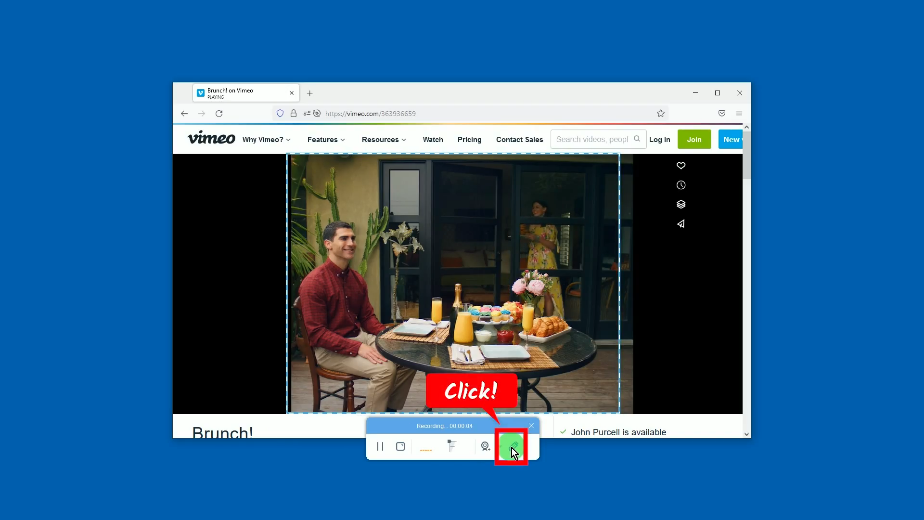Reload the Vimeo page
The width and height of the screenshot is (924, 520).
pos(219,113)
